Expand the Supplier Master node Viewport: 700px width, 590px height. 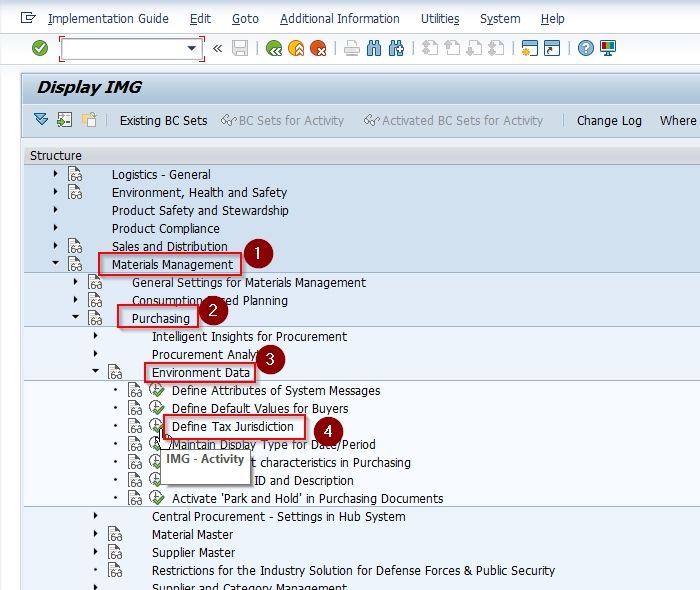[x=96, y=552]
